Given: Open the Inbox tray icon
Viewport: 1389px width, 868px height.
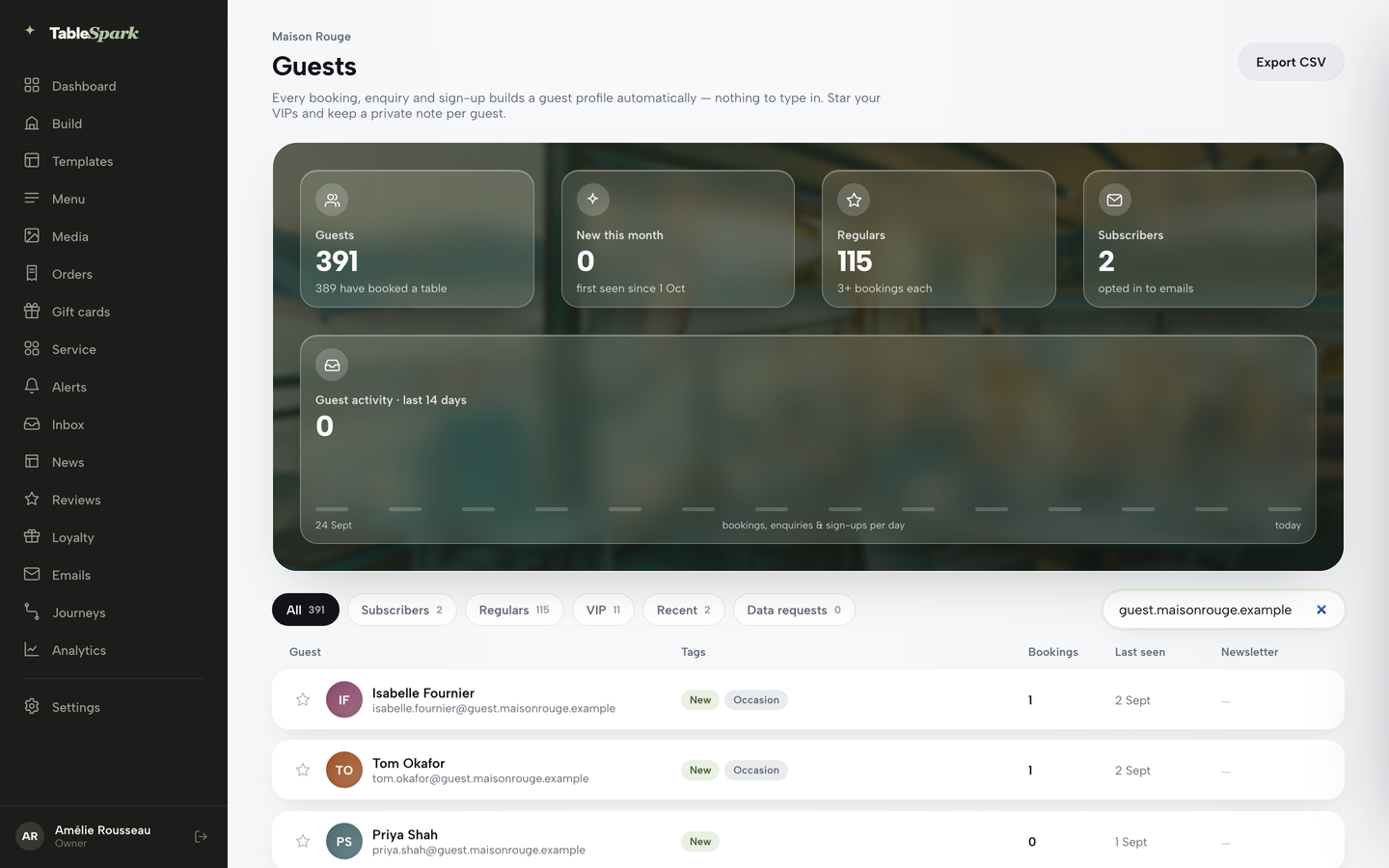Looking at the screenshot, I should click(x=32, y=424).
